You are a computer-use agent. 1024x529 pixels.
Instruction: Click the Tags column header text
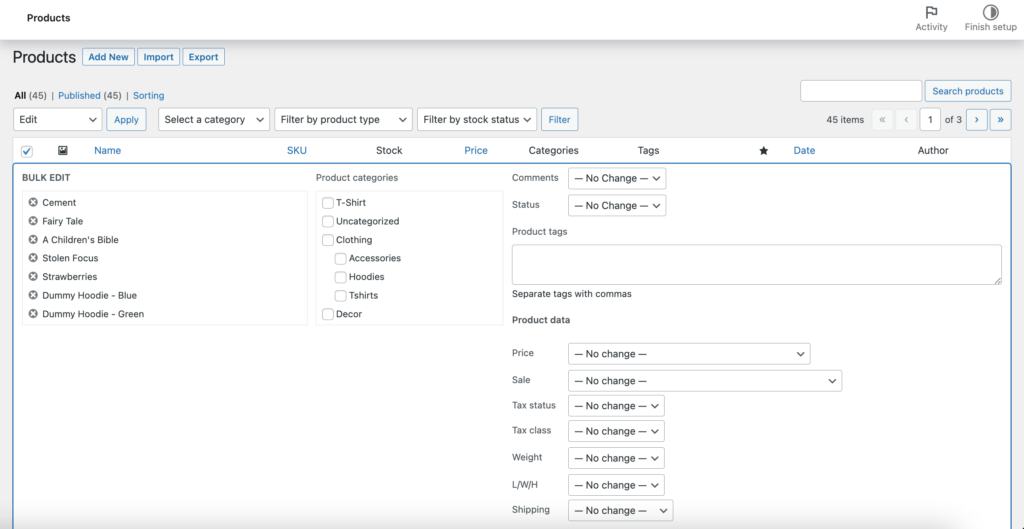point(648,150)
